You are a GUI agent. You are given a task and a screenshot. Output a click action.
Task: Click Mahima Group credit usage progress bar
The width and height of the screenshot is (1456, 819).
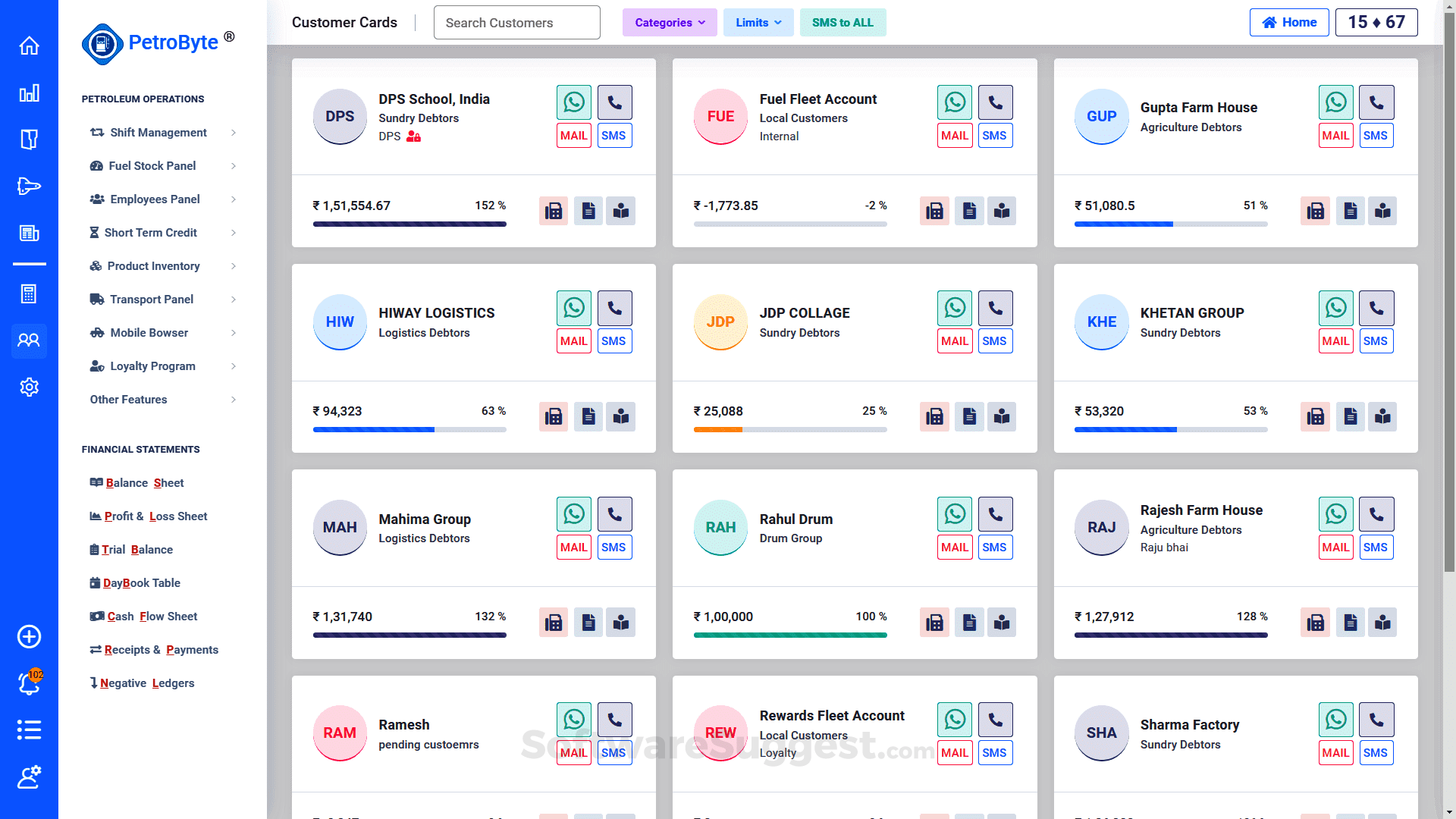[x=409, y=635]
